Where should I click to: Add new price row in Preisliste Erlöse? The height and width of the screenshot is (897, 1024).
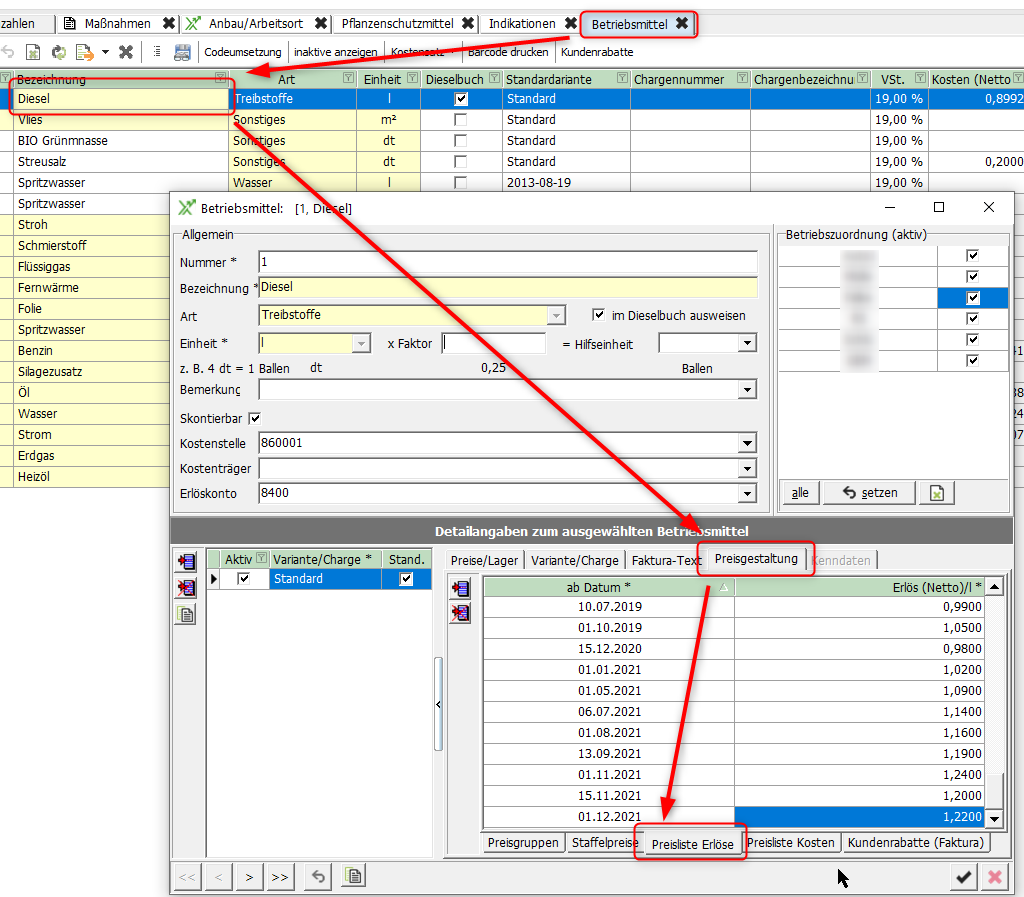tap(460, 588)
